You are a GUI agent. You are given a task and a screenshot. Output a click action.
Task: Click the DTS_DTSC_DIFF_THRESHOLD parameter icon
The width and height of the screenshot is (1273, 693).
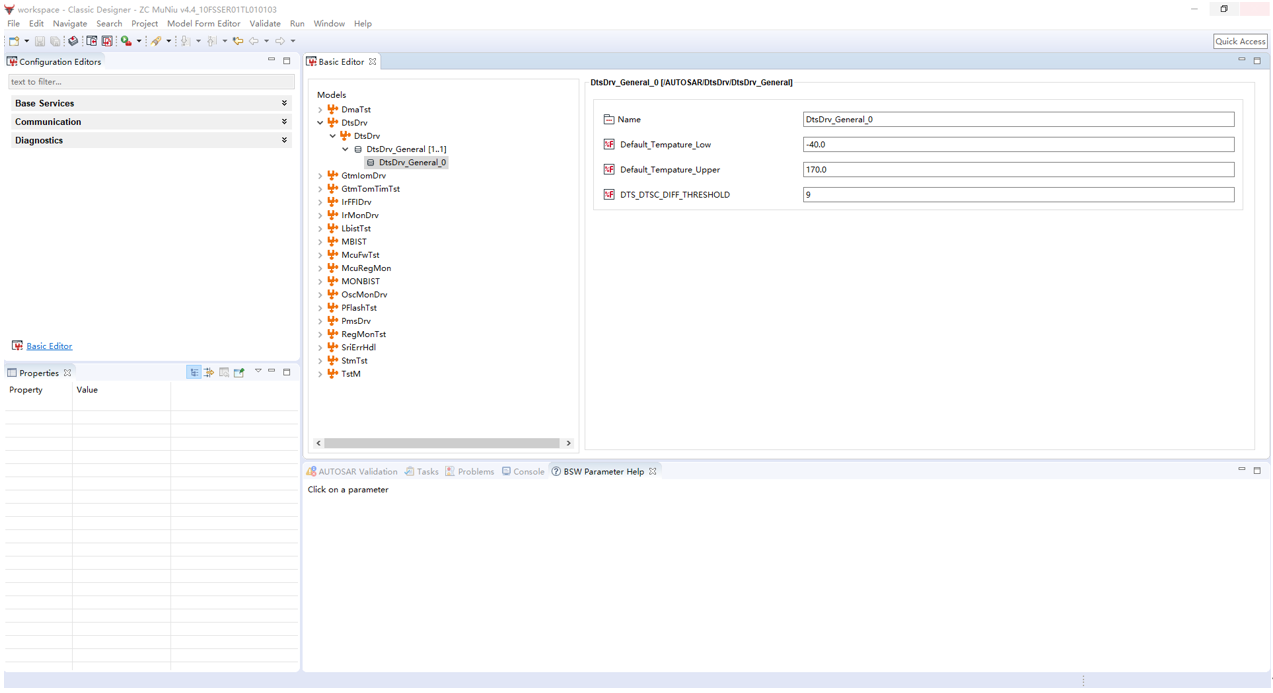pyautogui.click(x=609, y=194)
